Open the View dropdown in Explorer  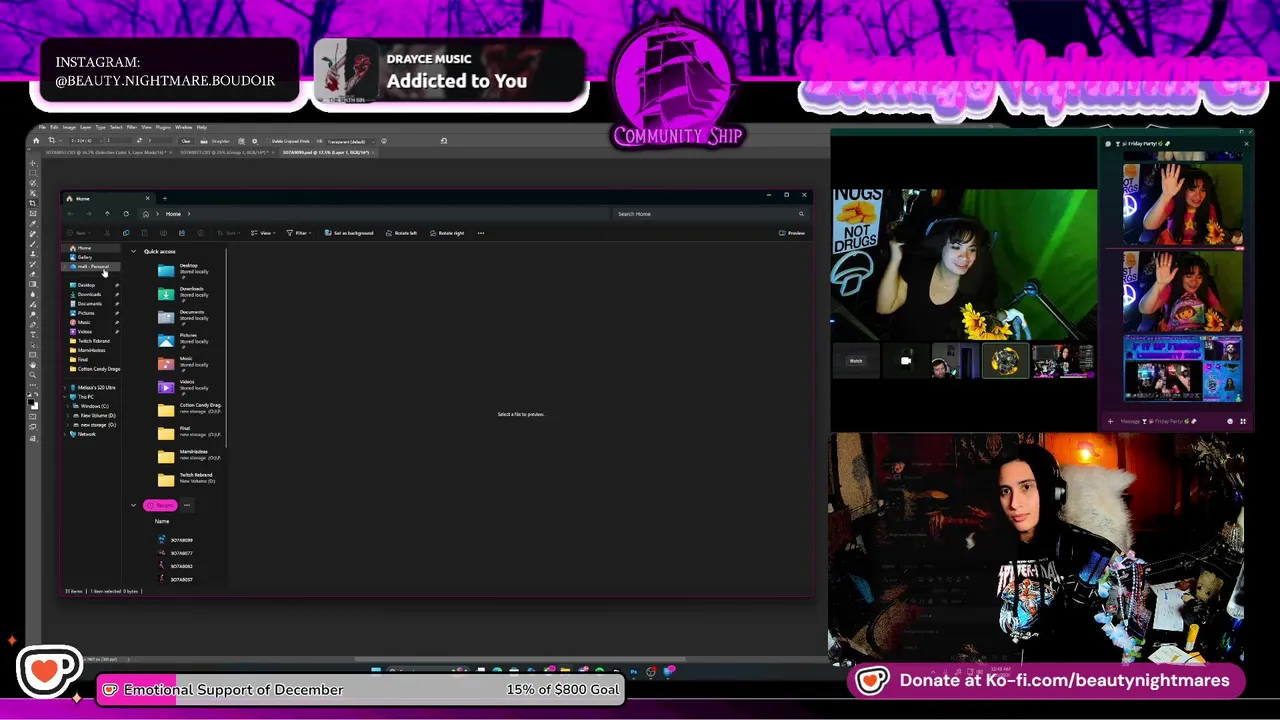[263, 233]
